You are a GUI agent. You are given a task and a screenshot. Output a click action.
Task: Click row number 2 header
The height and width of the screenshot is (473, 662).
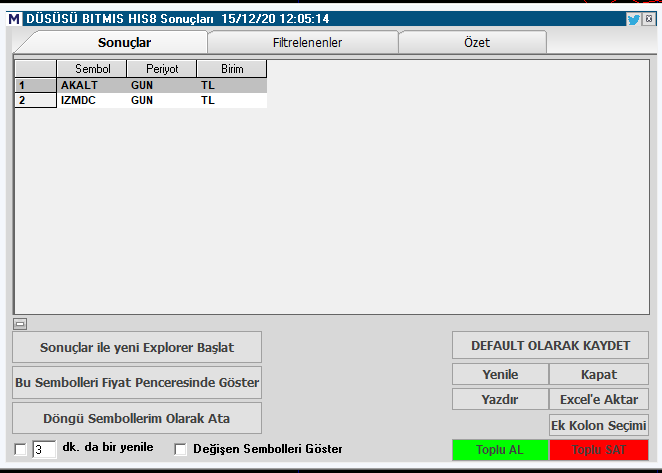35,101
